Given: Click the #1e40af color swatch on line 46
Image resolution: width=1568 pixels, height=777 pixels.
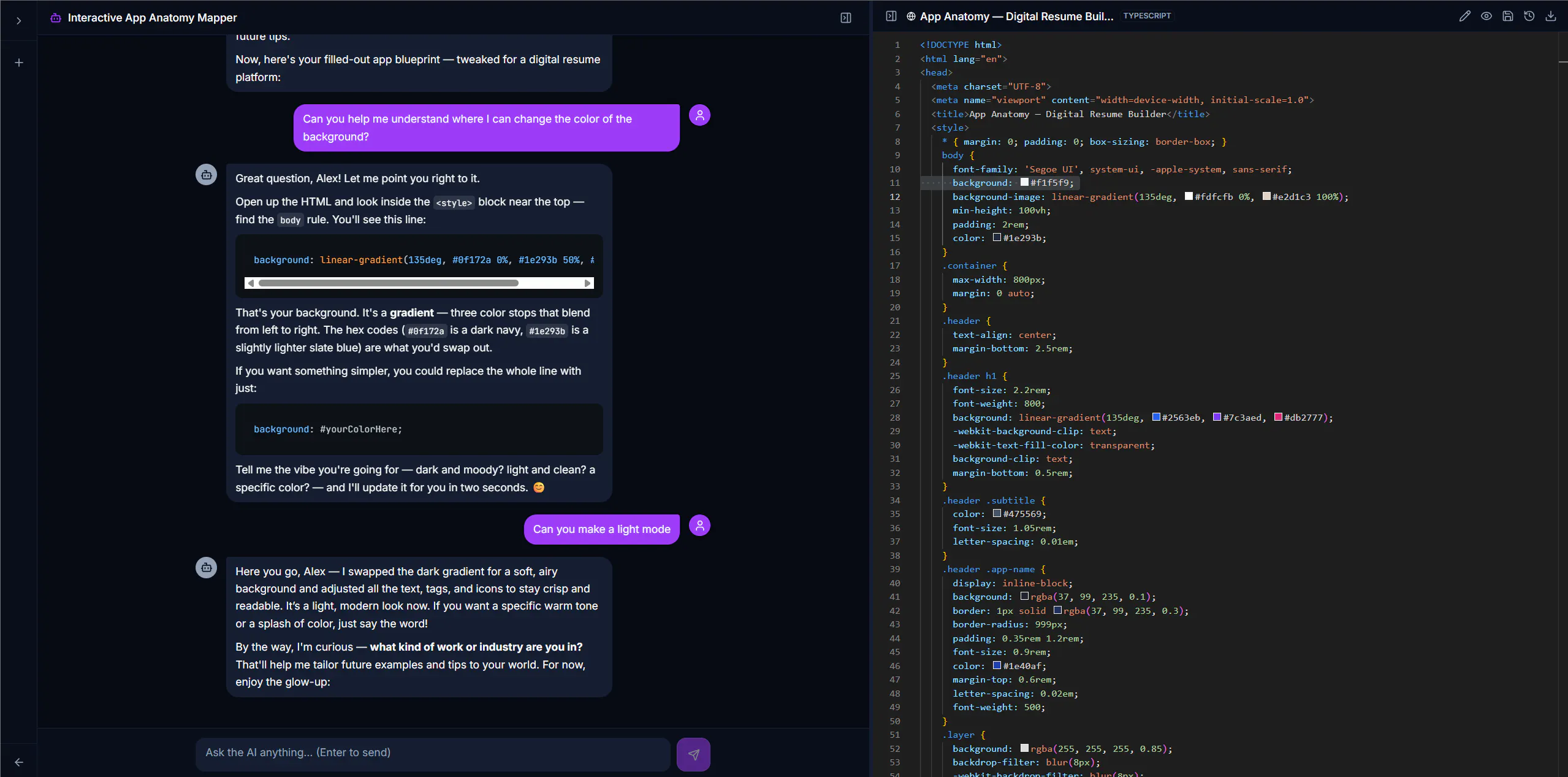Looking at the screenshot, I should point(997,665).
